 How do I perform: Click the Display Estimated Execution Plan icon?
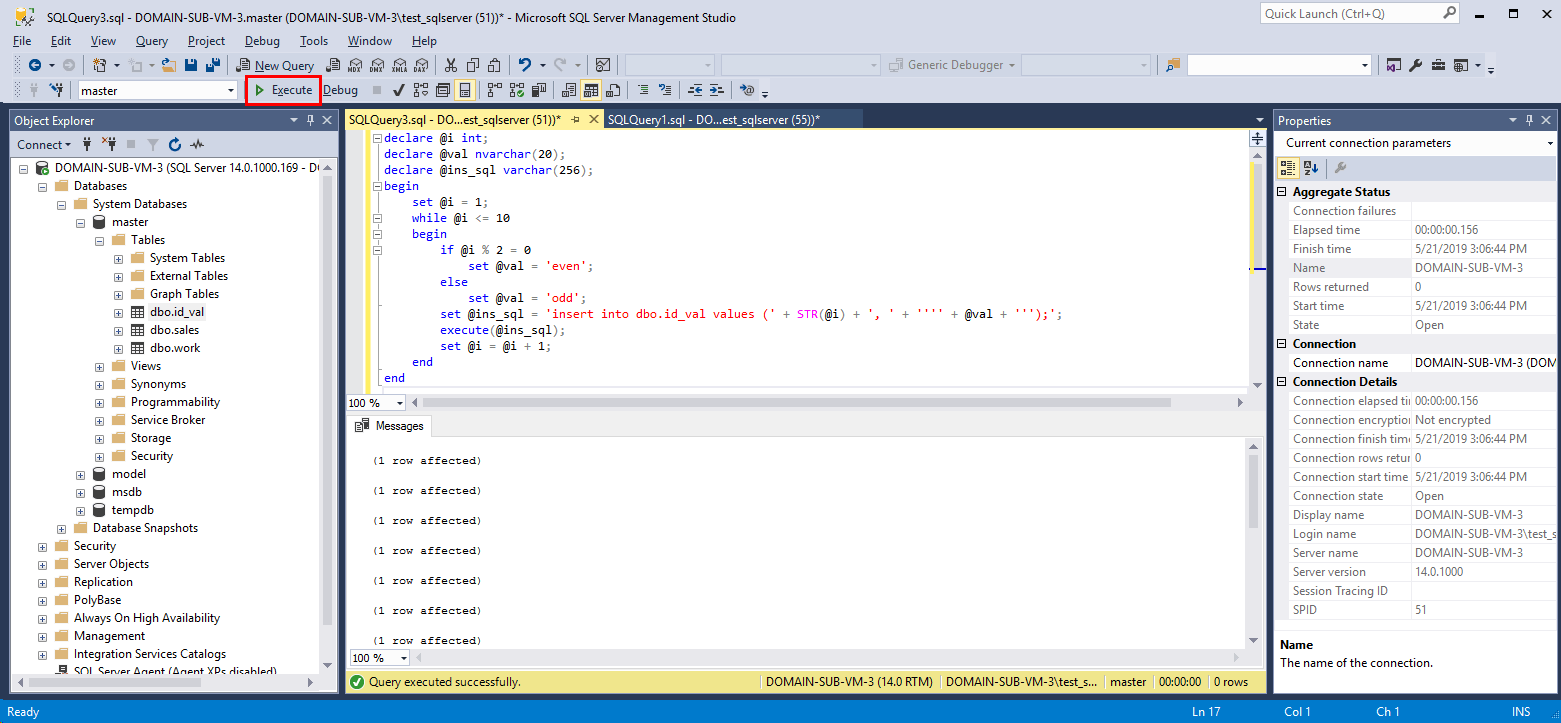[x=420, y=90]
